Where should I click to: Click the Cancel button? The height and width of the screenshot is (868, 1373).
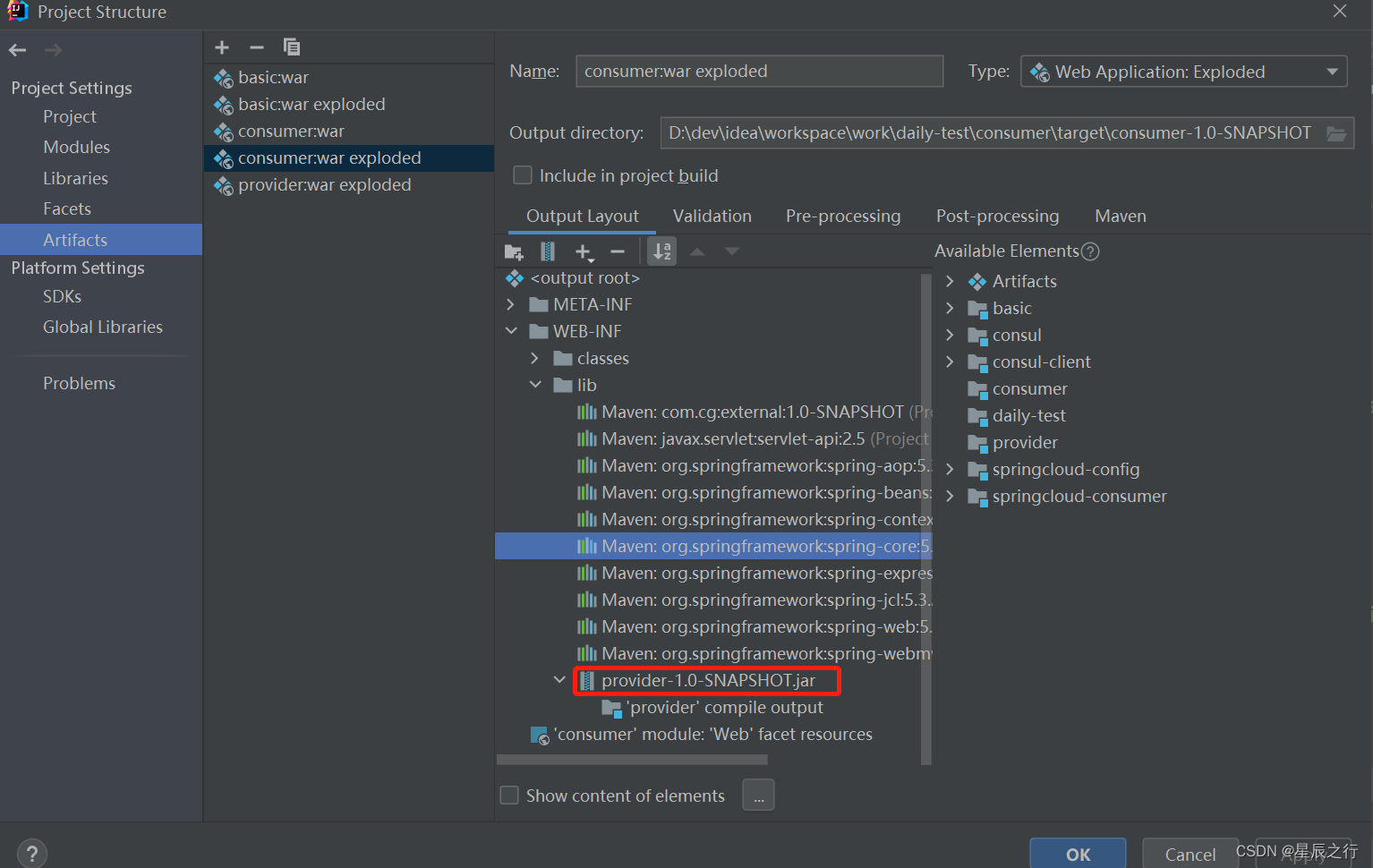(1190, 854)
